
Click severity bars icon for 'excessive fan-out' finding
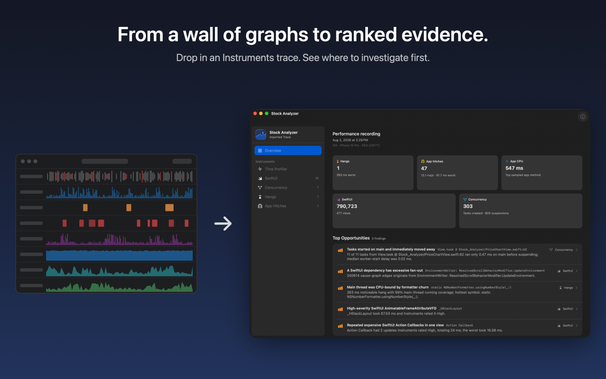click(x=340, y=271)
